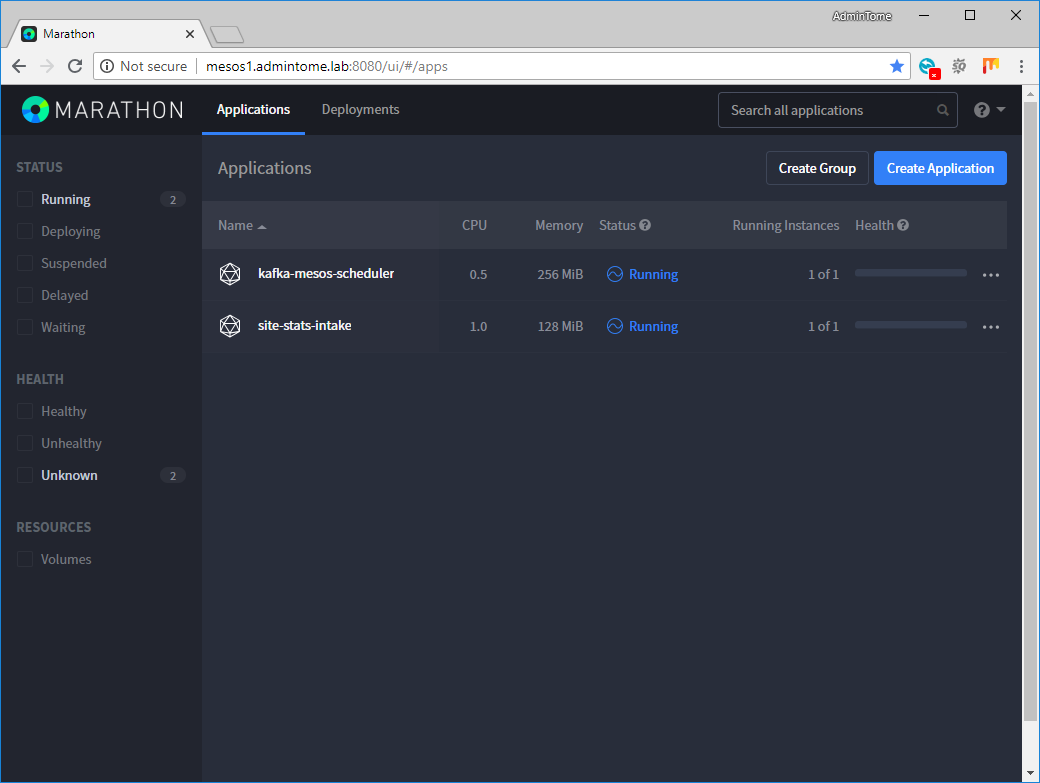
Task: Check the Healthy health filter
Action: point(24,411)
